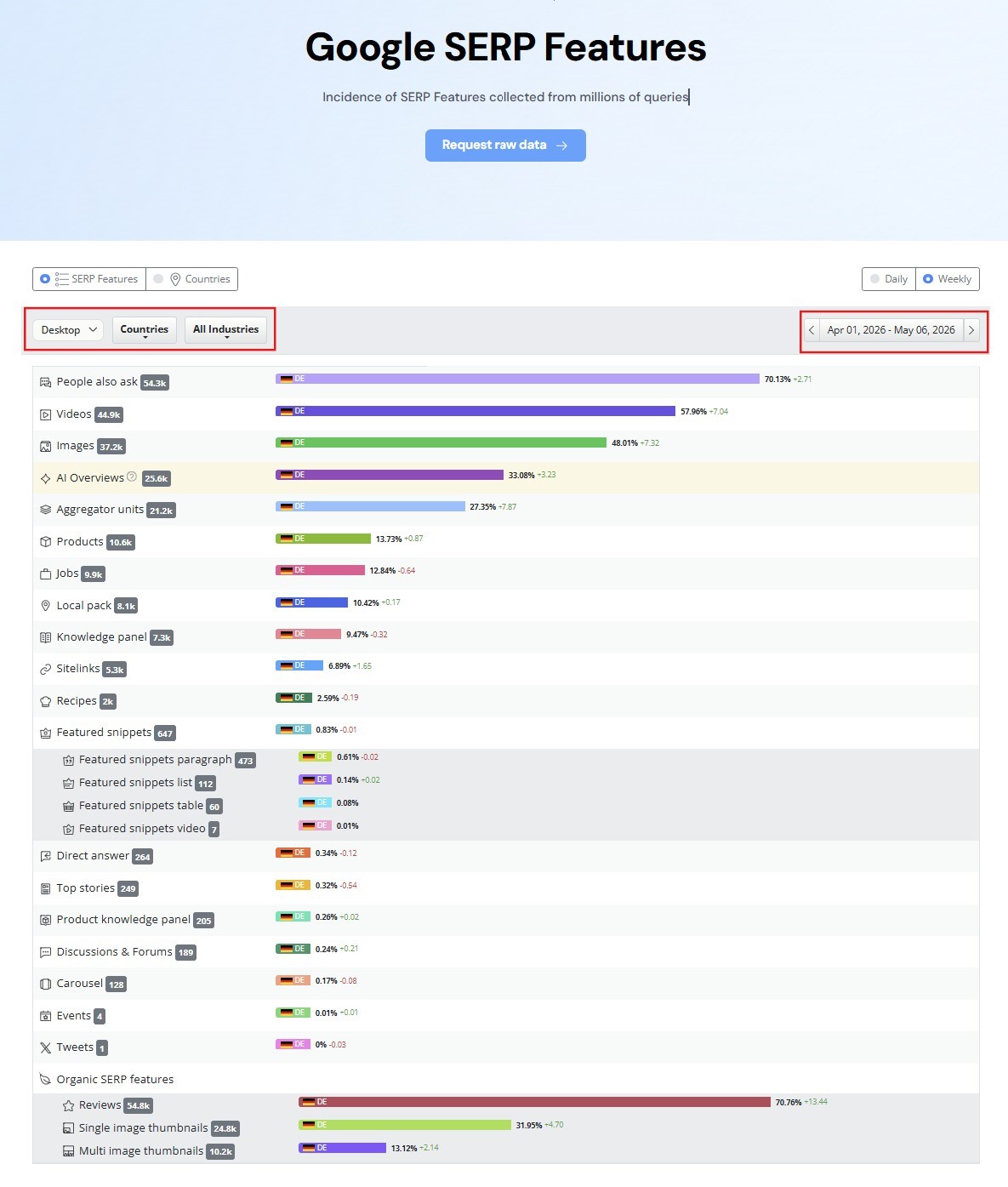Image resolution: width=1008 pixels, height=1187 pixels.
Task: Click the Local pack 8.1k badge
Action: tap(126, 607)
